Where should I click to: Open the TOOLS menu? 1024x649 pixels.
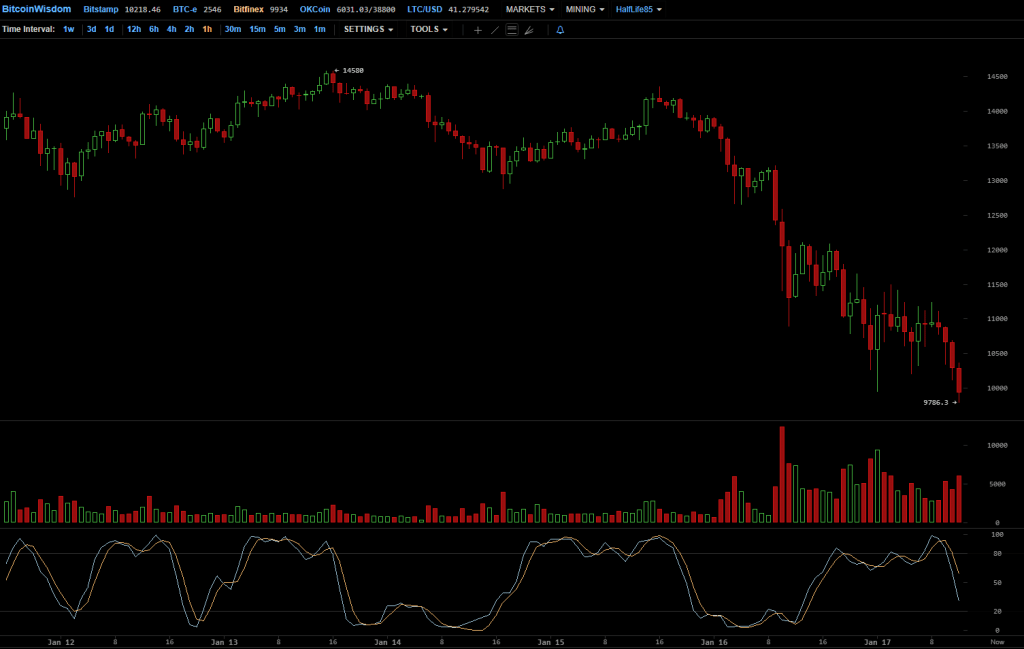pyautogui.click(x=428, y=29)
